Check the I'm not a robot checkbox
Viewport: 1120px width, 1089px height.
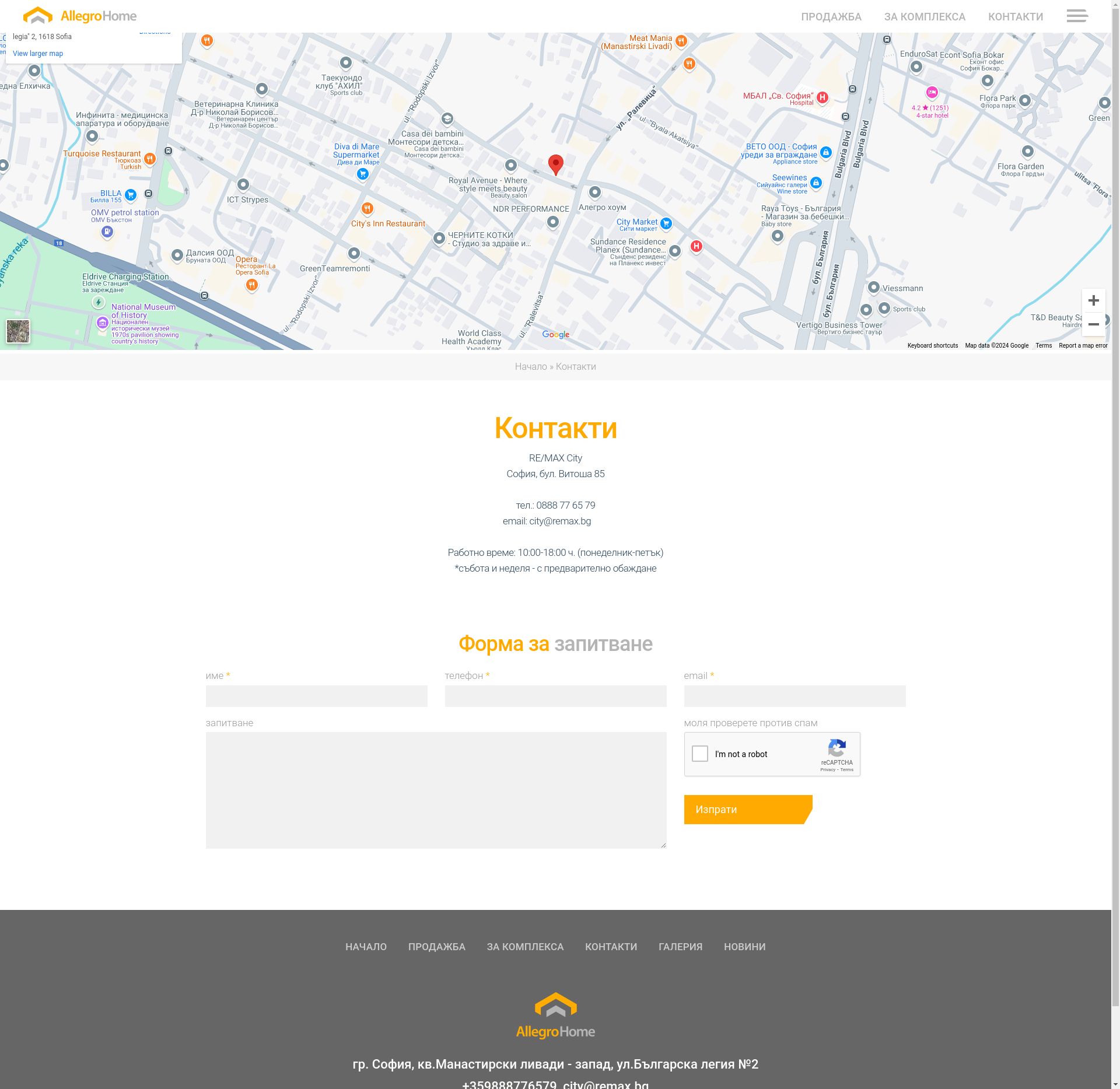coord(699,754)
